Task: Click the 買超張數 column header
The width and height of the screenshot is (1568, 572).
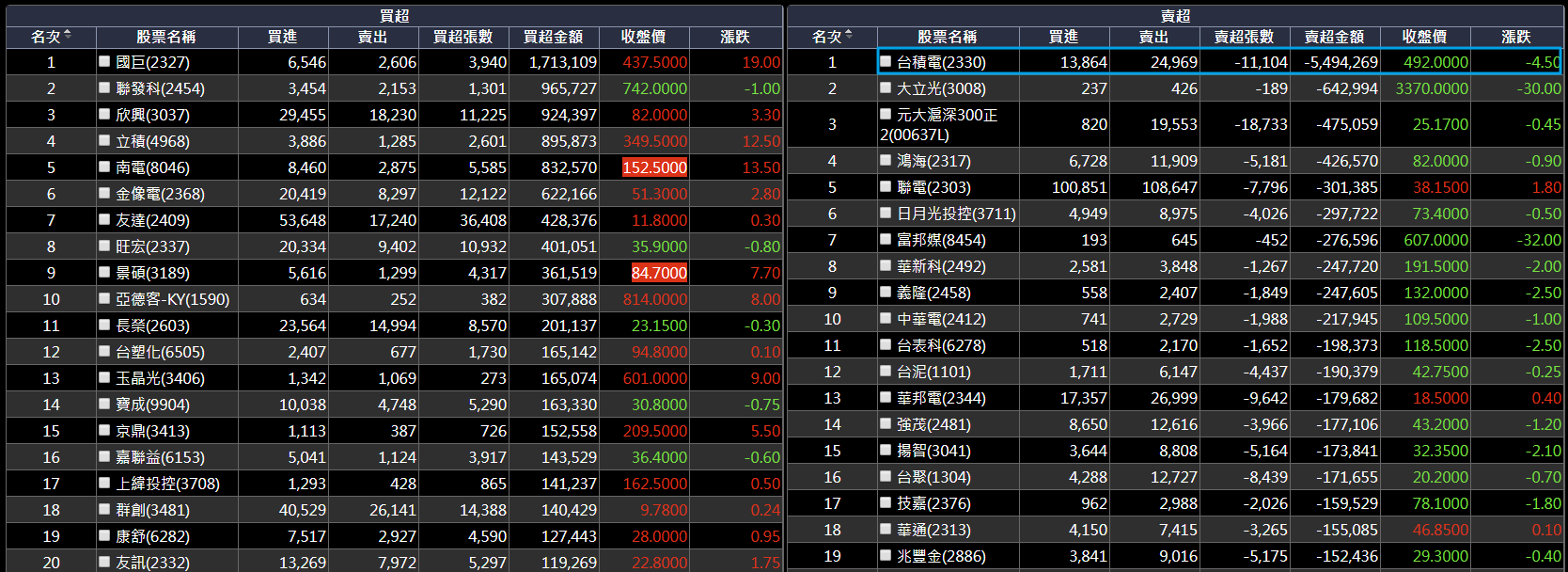Action: (463, 37)
